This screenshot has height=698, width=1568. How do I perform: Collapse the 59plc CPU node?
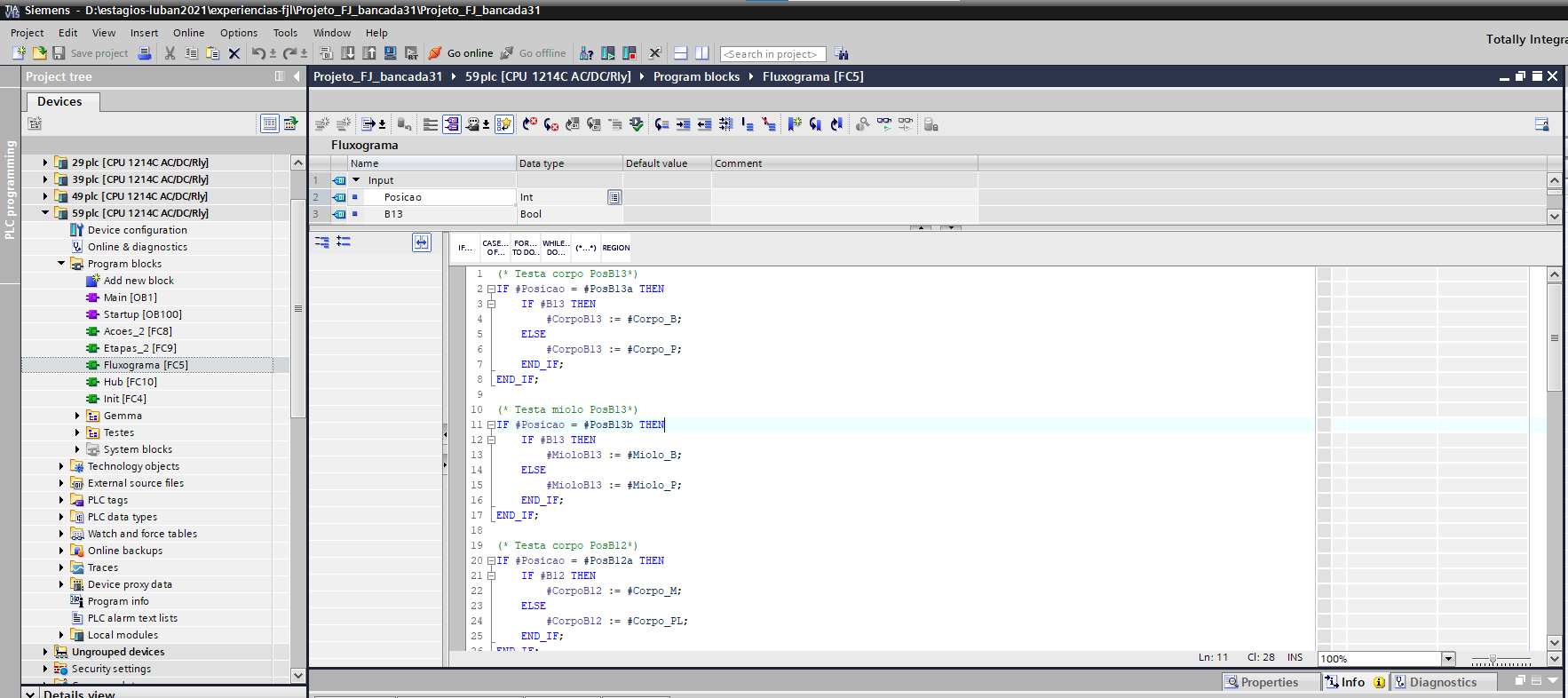coord(45,213)
